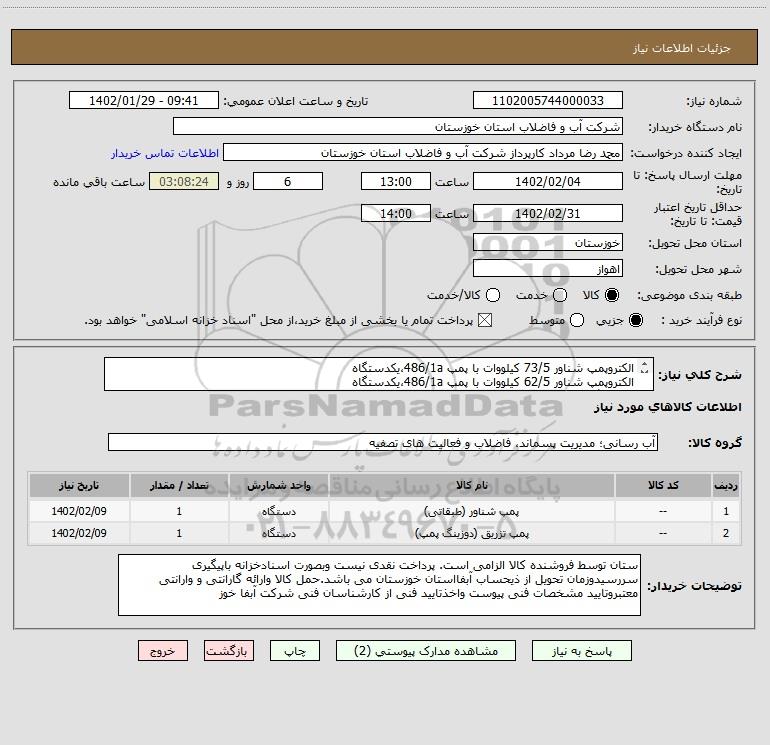Toggle the اسناد خزانه اسلامی payment checkbox
This screenshot has width=770, height=745.
[485, 320]
